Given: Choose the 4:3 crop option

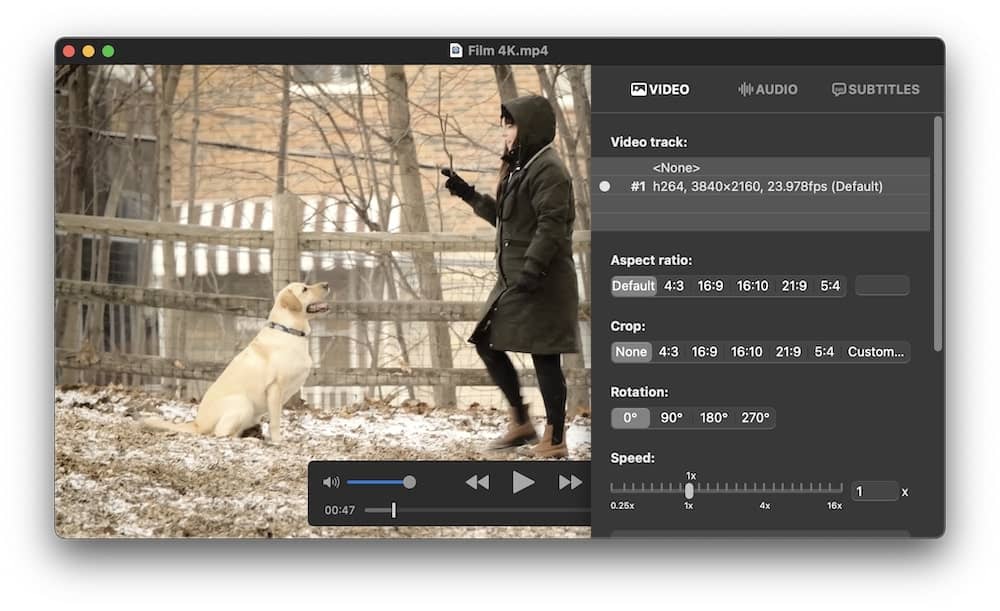Looking at the screenshot, I should tap(668, 352).
